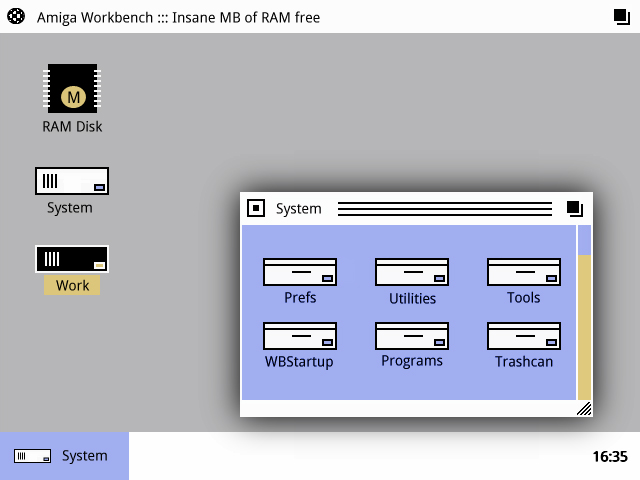Image resolution: width=640 pixels, height=480 pixels.
Task: Click the Amiga boing ball icon
Action: coord(16,16)
